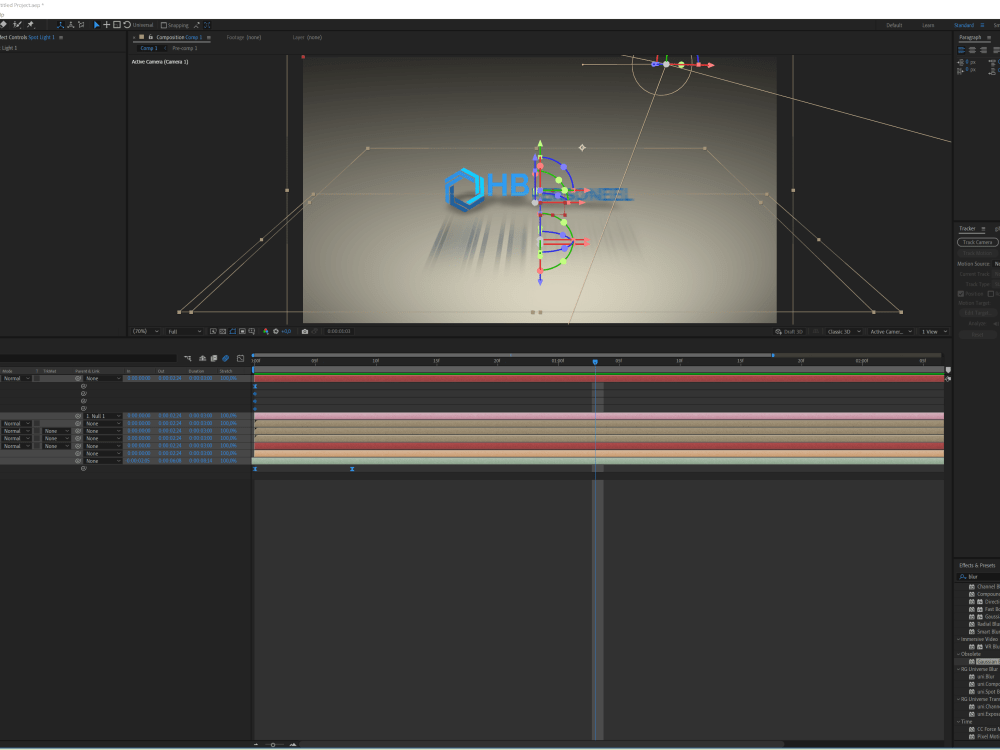The height and width of the screenshot is (750, 1000).
Task: Open the Full resolution dropdown
Action: coord(185,332)
